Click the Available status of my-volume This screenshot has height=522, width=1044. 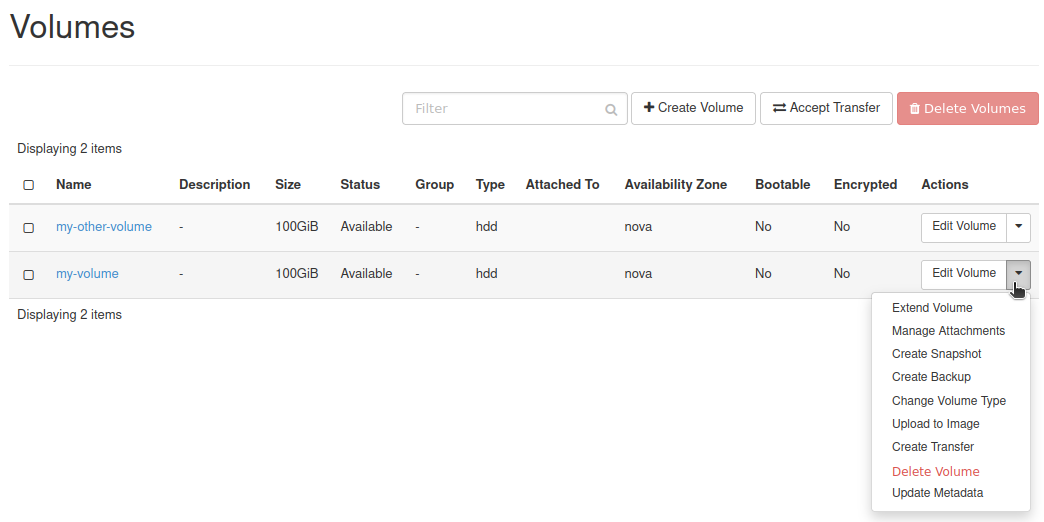[366, 274]
